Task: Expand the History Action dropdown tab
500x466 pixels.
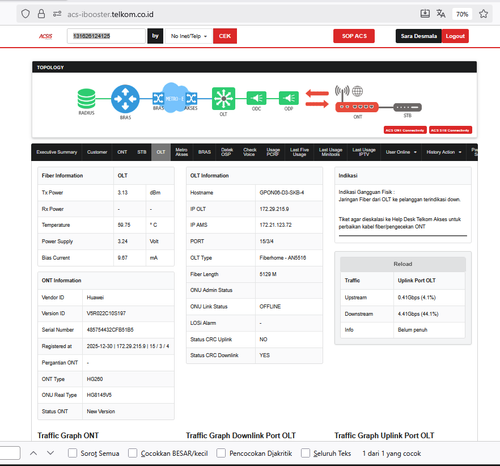Action: (444, 152)
